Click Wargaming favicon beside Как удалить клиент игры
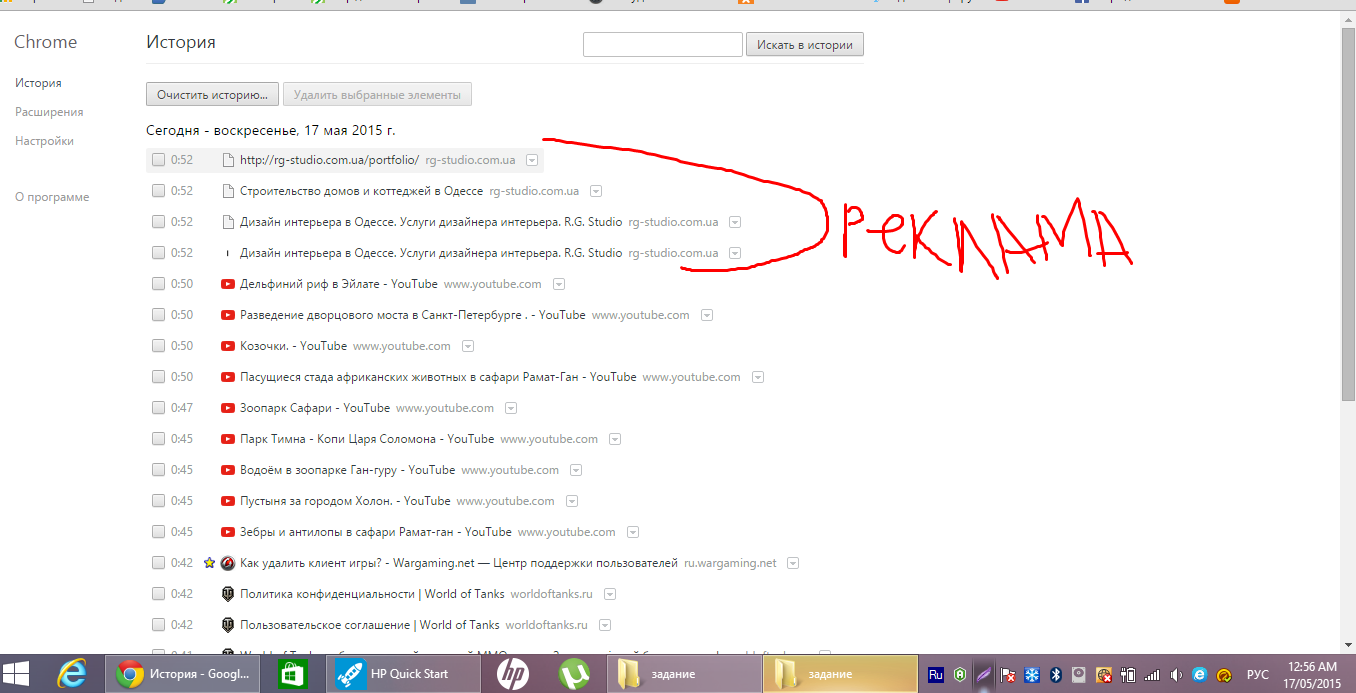The image size is (1356, 693). [x=227, y=563]
